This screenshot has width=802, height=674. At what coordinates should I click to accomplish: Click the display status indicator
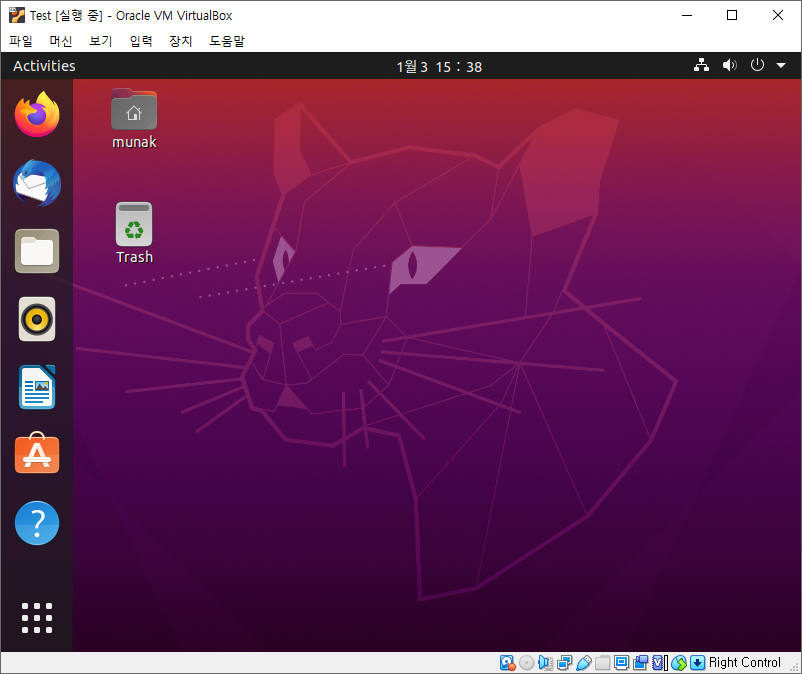621,663
